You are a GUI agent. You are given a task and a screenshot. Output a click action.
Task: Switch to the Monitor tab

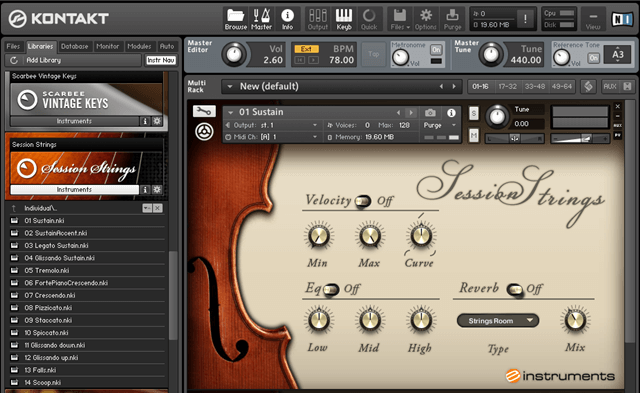[x=108, y=47]
